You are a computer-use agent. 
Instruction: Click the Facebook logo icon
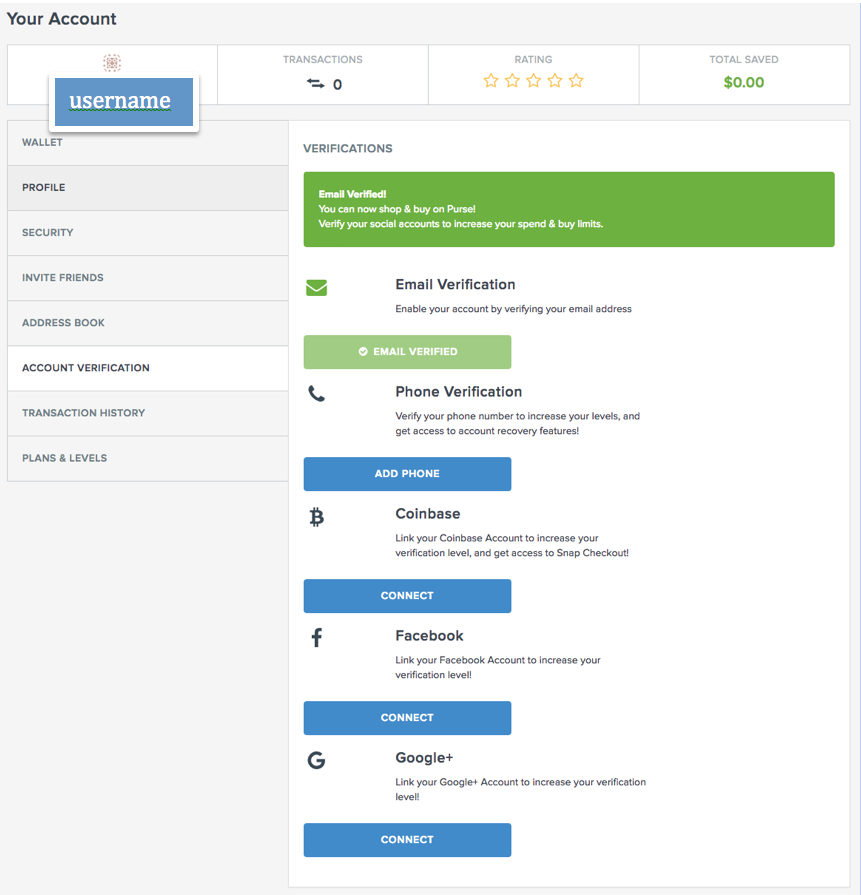(316, 638)
